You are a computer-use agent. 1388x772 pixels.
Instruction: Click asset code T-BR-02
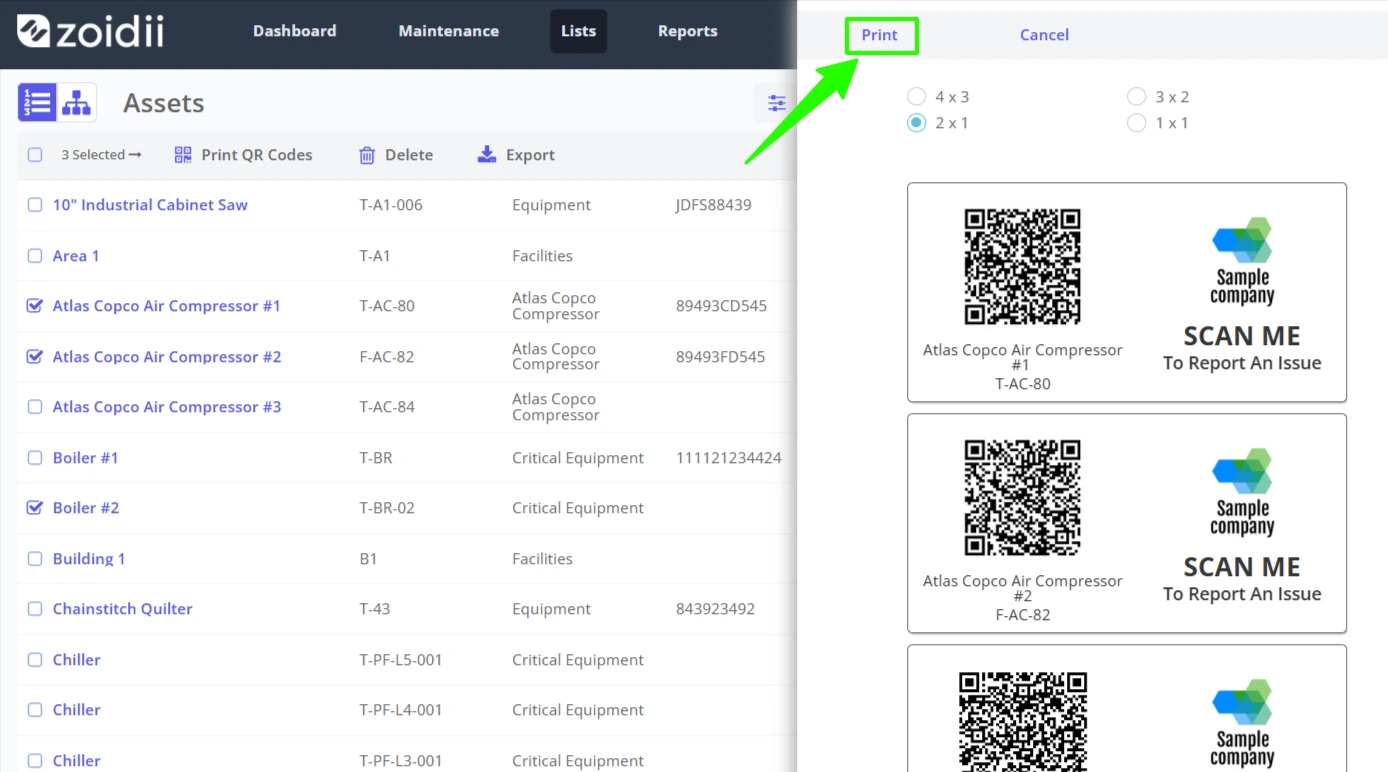click(x=387, y=508)
